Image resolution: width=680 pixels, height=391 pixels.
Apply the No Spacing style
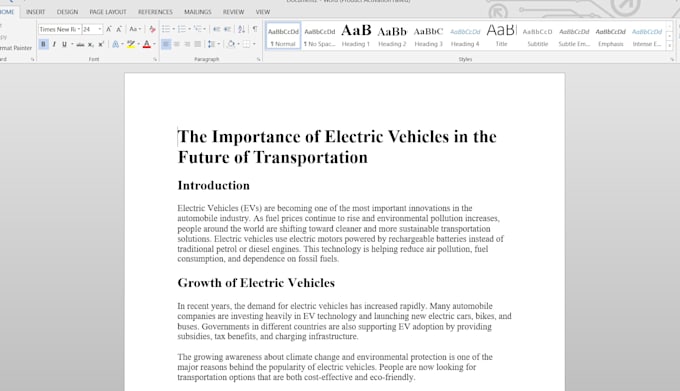[x=320, y=36]
